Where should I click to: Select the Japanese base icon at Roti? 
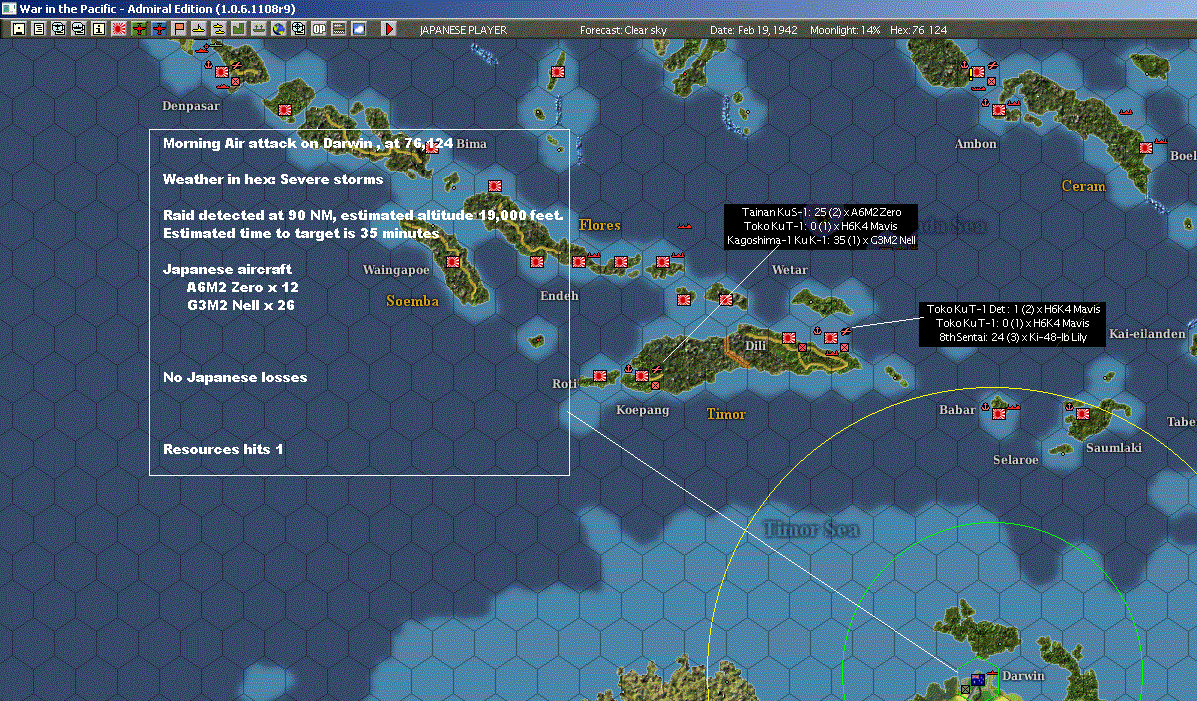point(599,376)
